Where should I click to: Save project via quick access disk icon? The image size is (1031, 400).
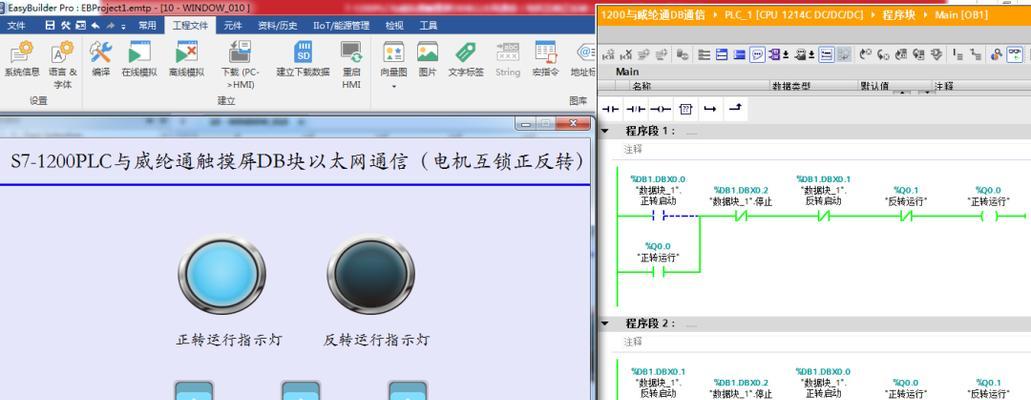pos(50,25)
